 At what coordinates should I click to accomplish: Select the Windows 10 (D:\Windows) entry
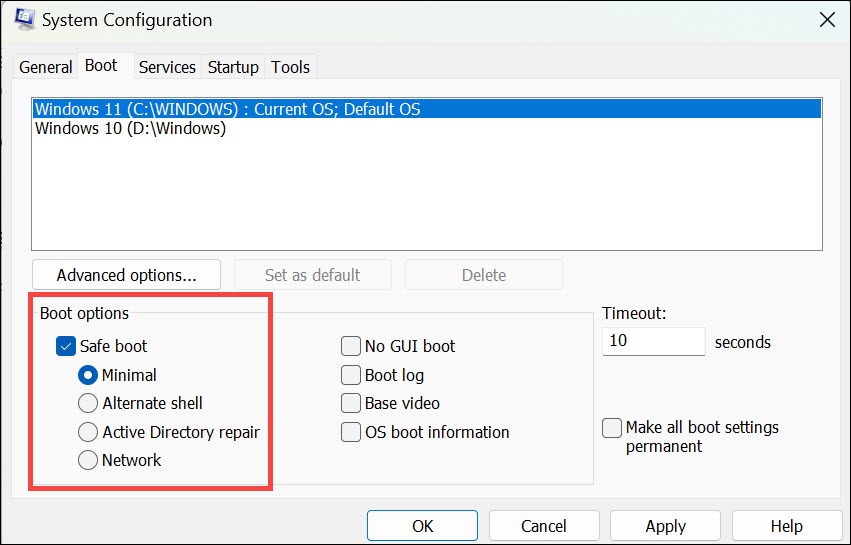(x=130, y=129)
